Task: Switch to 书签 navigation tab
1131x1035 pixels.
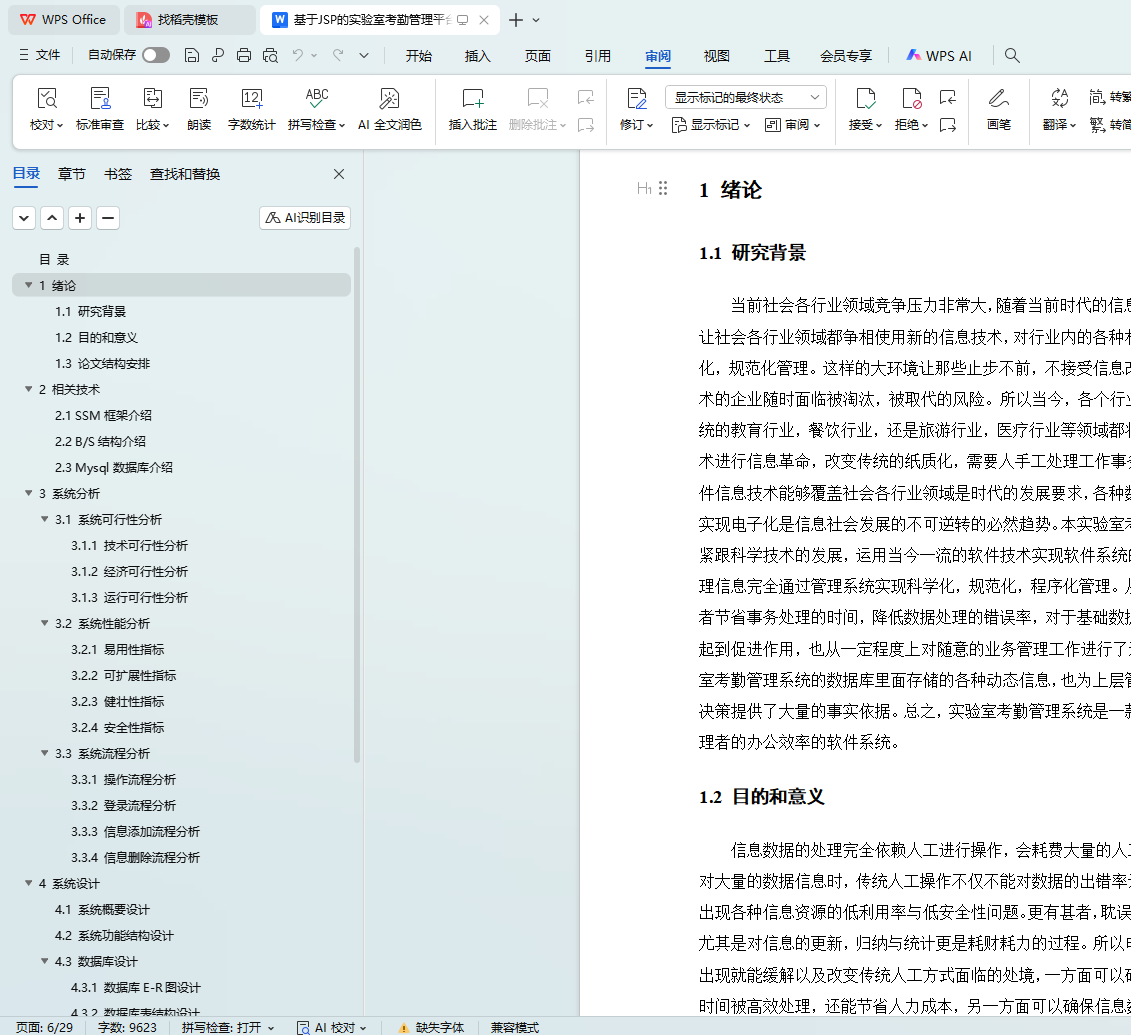Action: click(x=118, y=174)
